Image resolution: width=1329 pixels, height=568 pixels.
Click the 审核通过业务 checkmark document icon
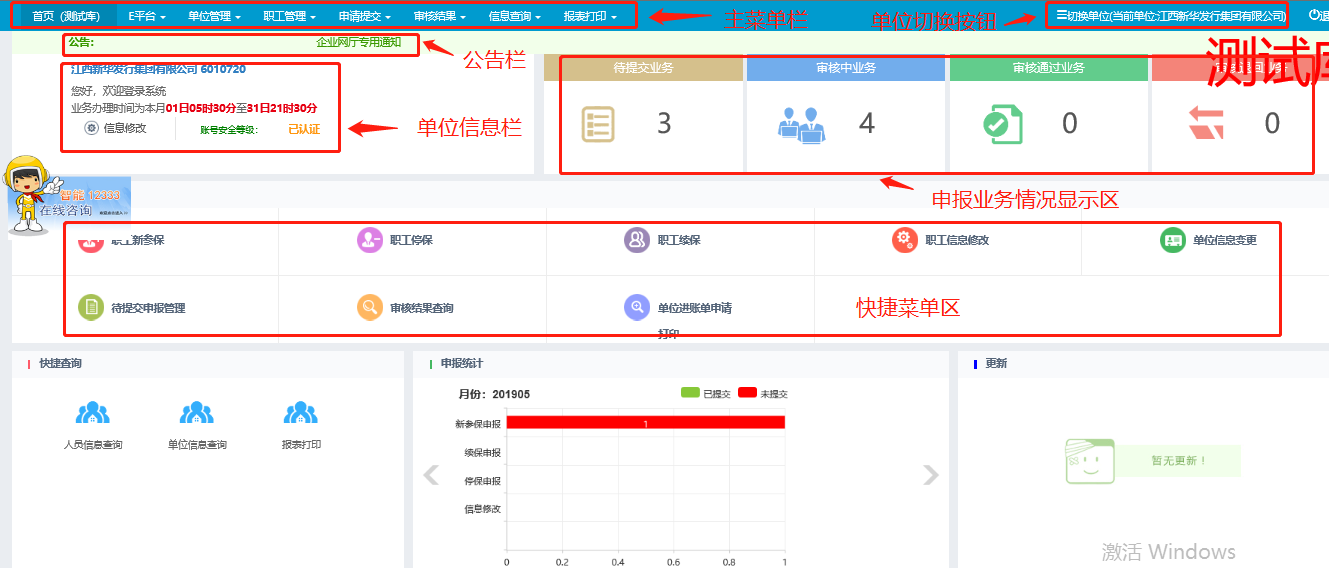(1002, 124)
